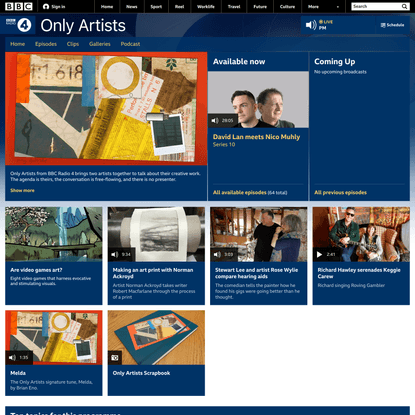Image resolution: width=415 pixels, height=415 pixels.
Task: Open the Melda clip title
Action: (x=18, y=373)
